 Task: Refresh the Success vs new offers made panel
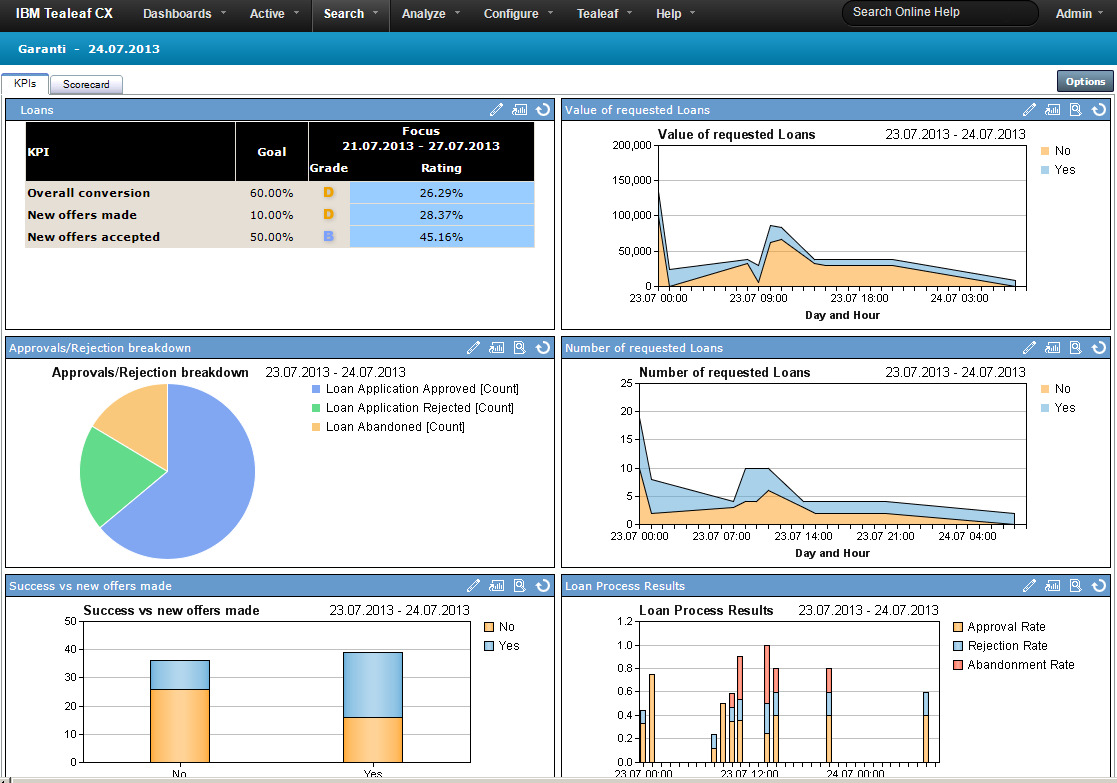point(543,586)
